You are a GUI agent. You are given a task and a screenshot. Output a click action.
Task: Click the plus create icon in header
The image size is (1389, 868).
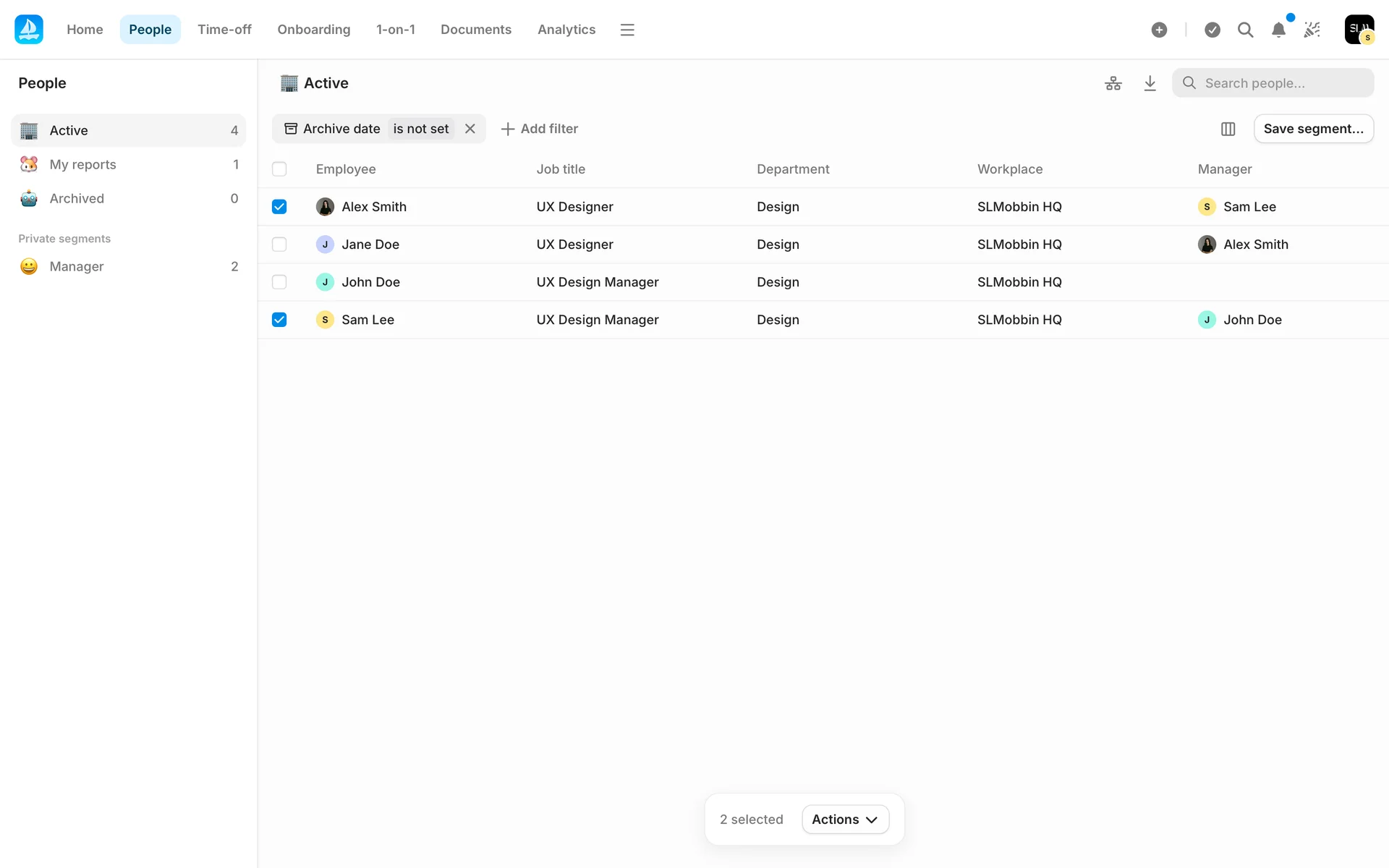1159,30
